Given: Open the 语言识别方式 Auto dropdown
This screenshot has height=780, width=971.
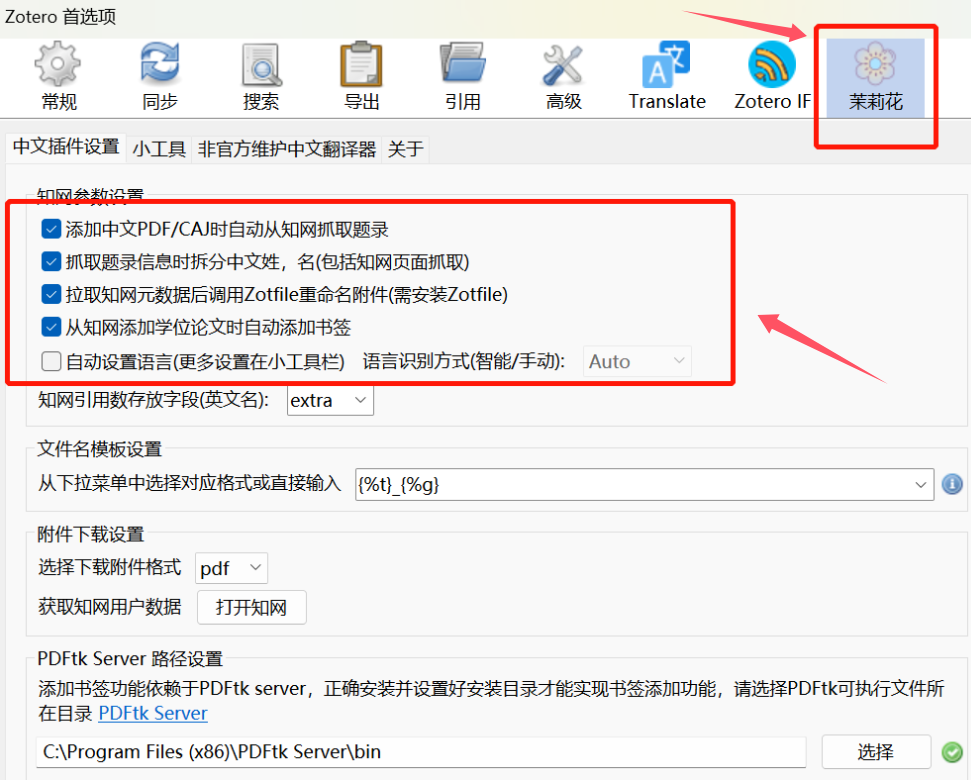Looking at the screenshot, I should [x=637, y=361].
